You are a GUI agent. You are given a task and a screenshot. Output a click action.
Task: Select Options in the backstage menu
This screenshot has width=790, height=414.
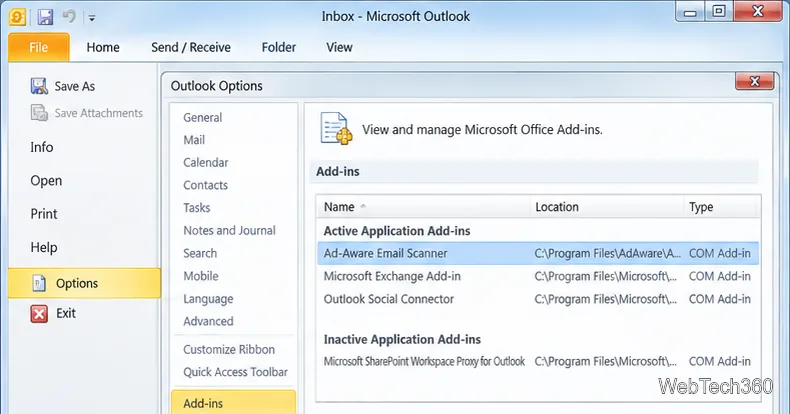point(84,283)
